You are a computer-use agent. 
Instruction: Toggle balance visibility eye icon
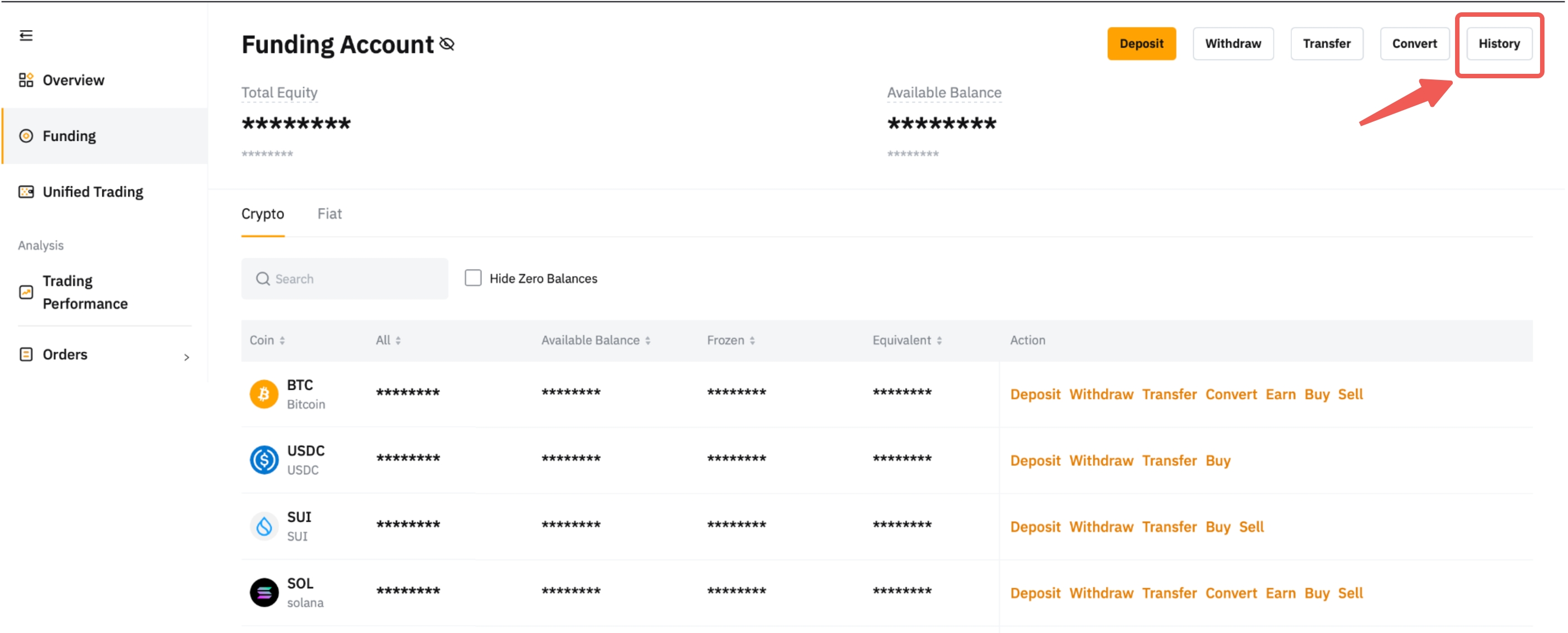pyautogui.click(x=447, y=44)
